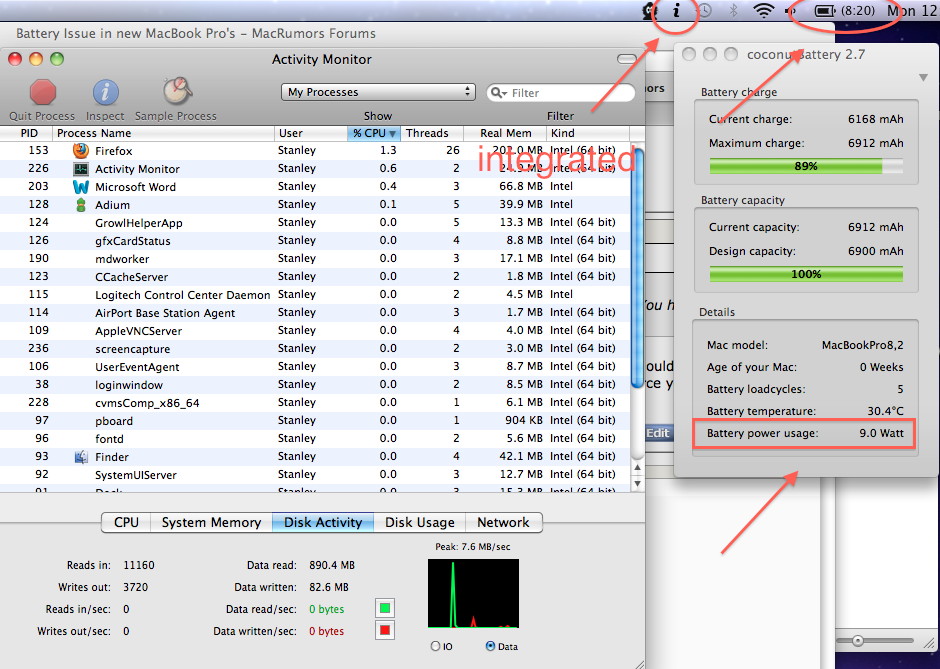Viewport: 940px width, 669px height.
Task: Select the mdworker process row
Action: pyautogui.click(x=315, y=259)
